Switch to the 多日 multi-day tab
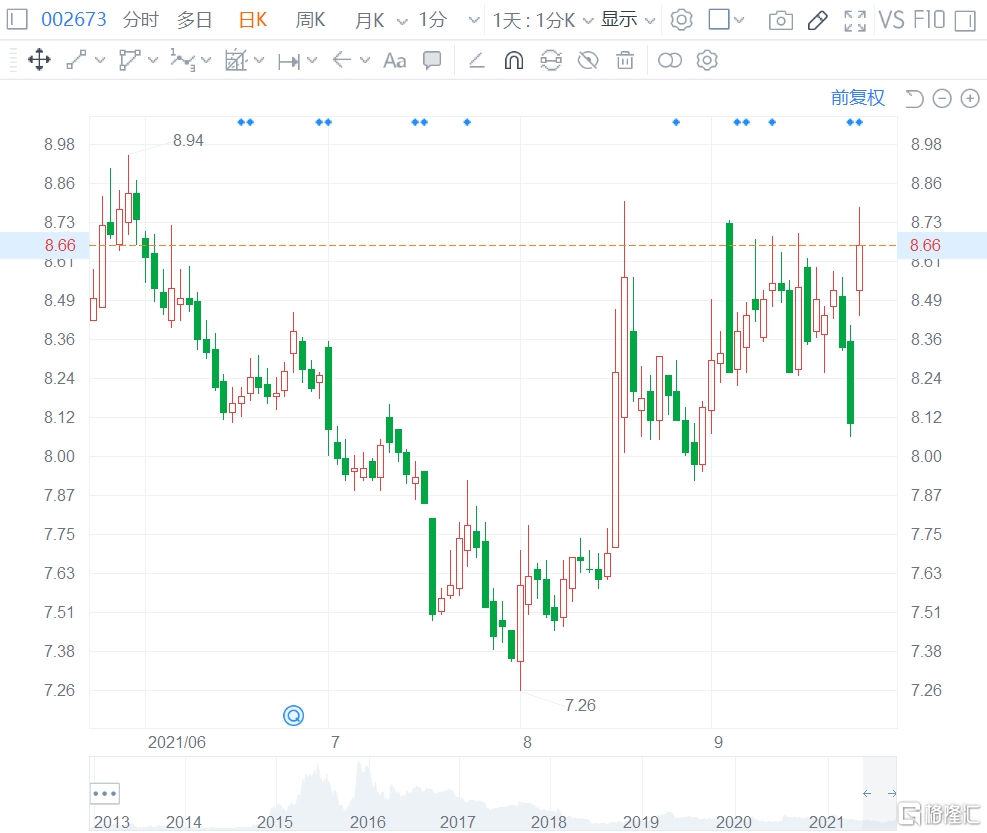This screenshot has width=987, height=833. [x=194, y=20]
